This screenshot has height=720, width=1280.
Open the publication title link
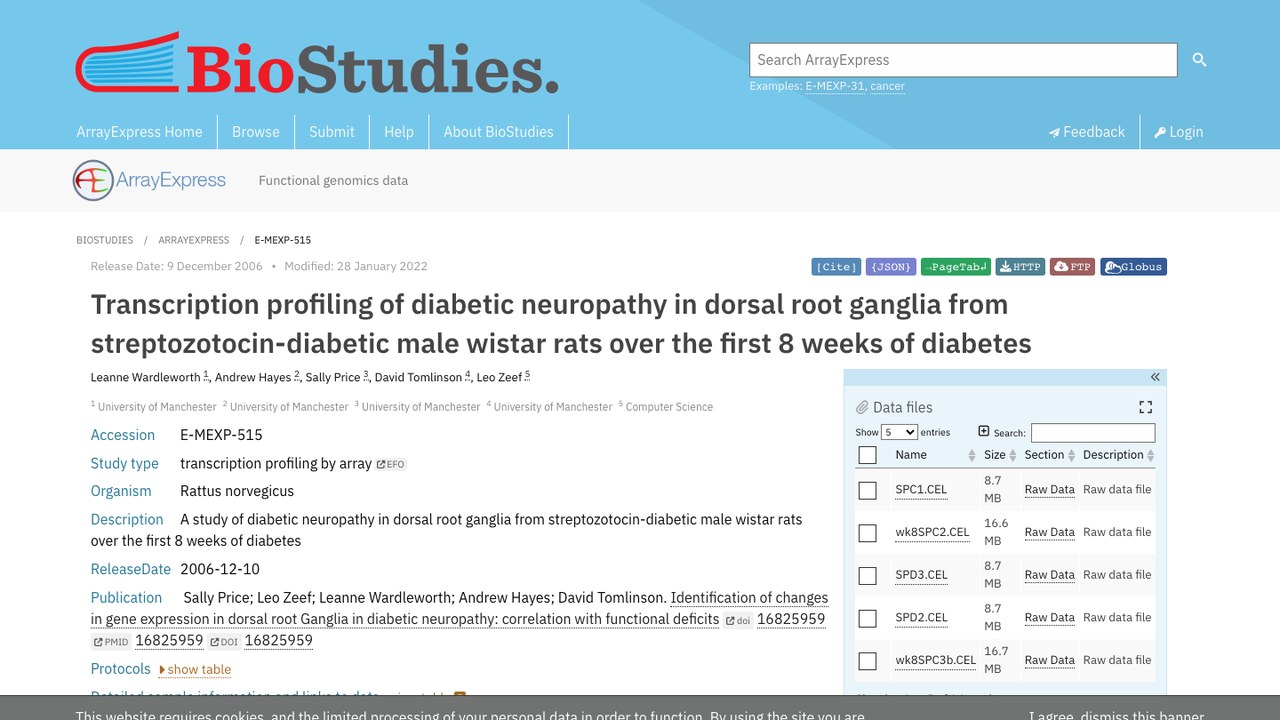click(x=459, y=608)
